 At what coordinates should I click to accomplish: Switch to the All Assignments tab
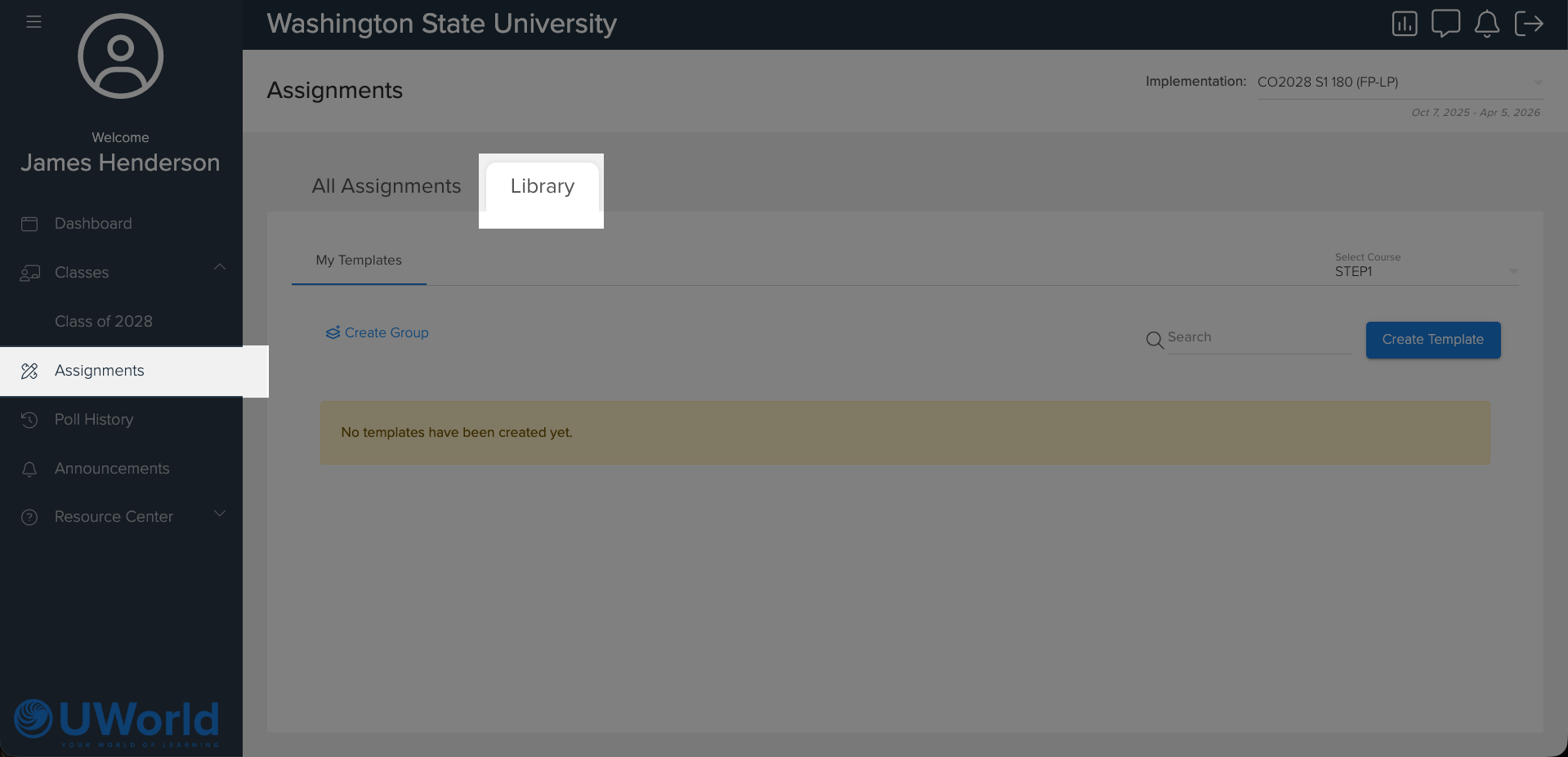coord(386,186)
